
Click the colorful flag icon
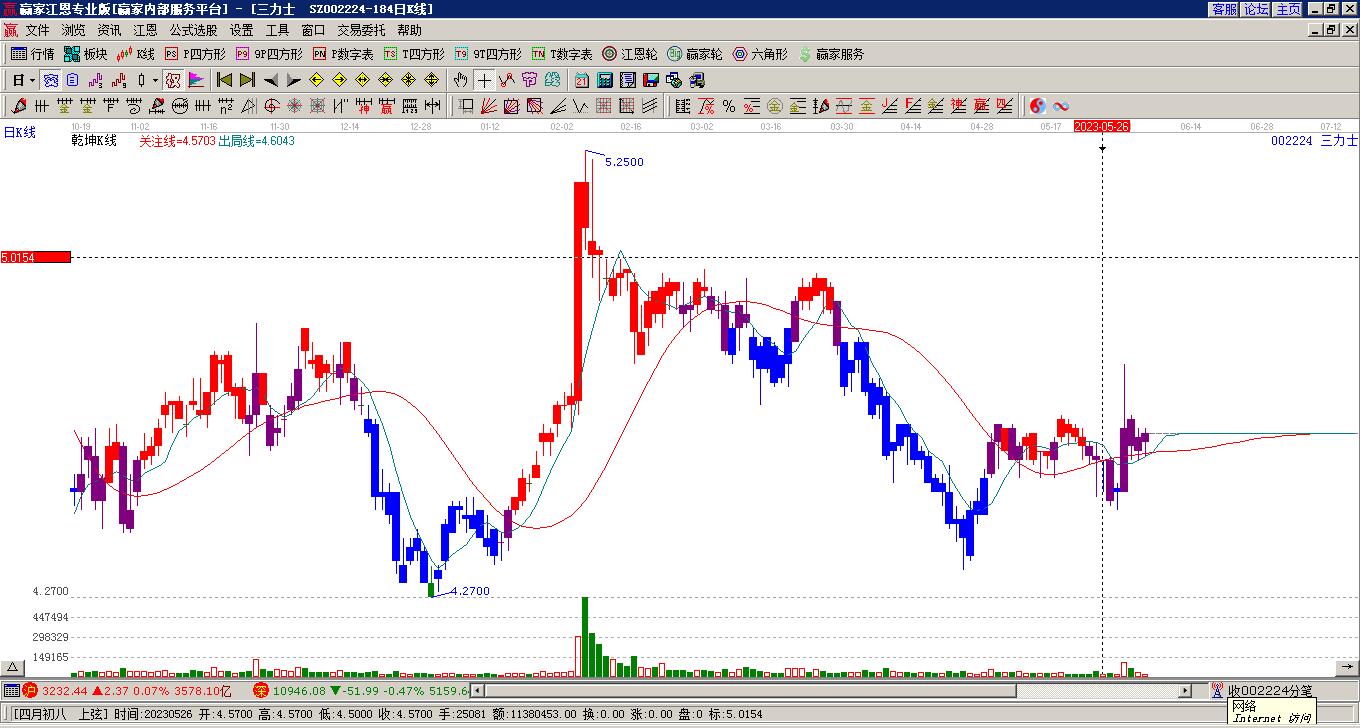[196, 80]
